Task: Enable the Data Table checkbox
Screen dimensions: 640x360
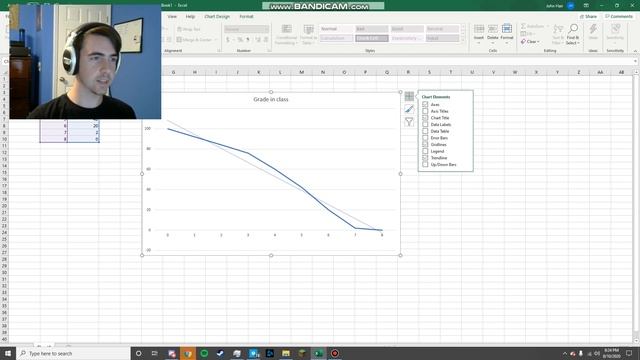Action: point(425,131)
